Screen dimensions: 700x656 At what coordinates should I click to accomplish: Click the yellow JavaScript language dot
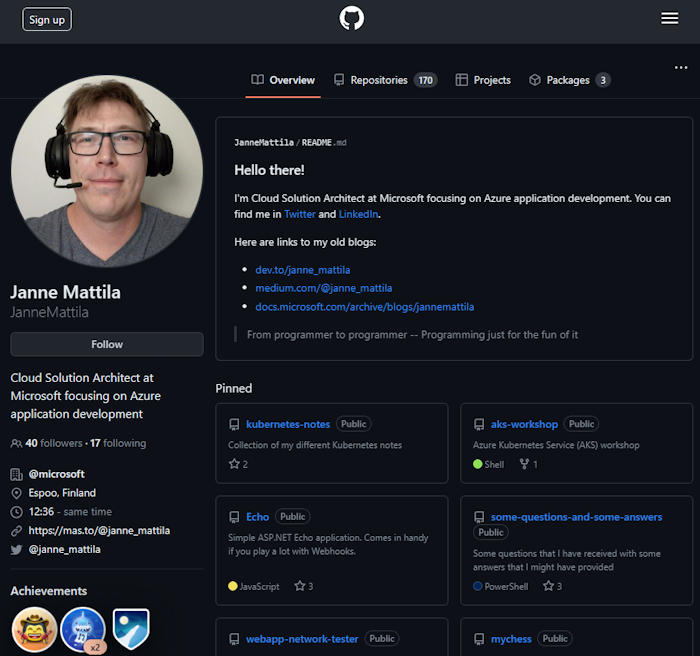coord(233,586)
